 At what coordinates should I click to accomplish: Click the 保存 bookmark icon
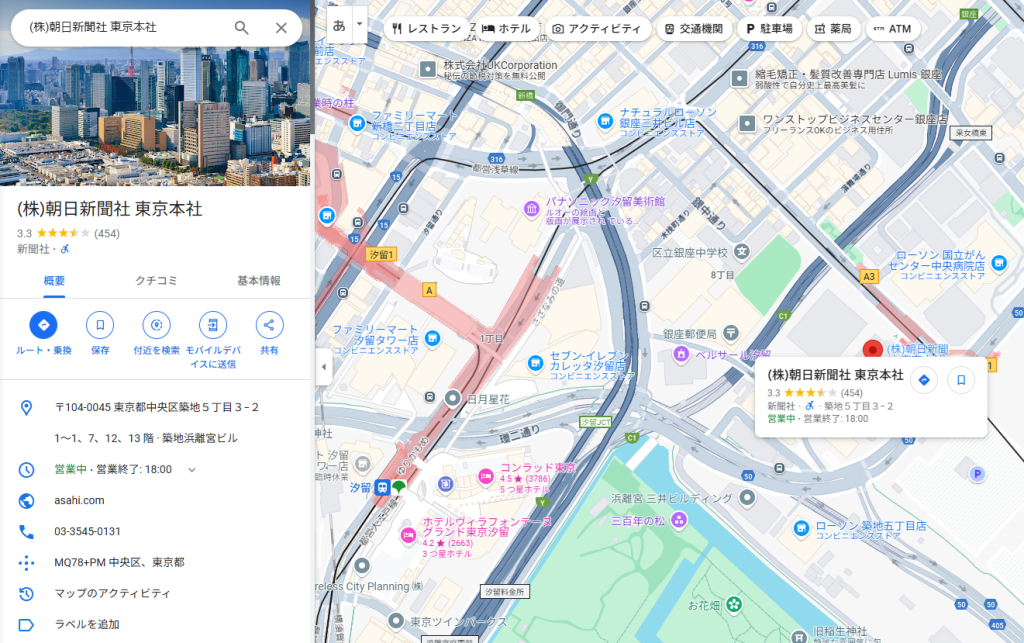coord(100,325)
